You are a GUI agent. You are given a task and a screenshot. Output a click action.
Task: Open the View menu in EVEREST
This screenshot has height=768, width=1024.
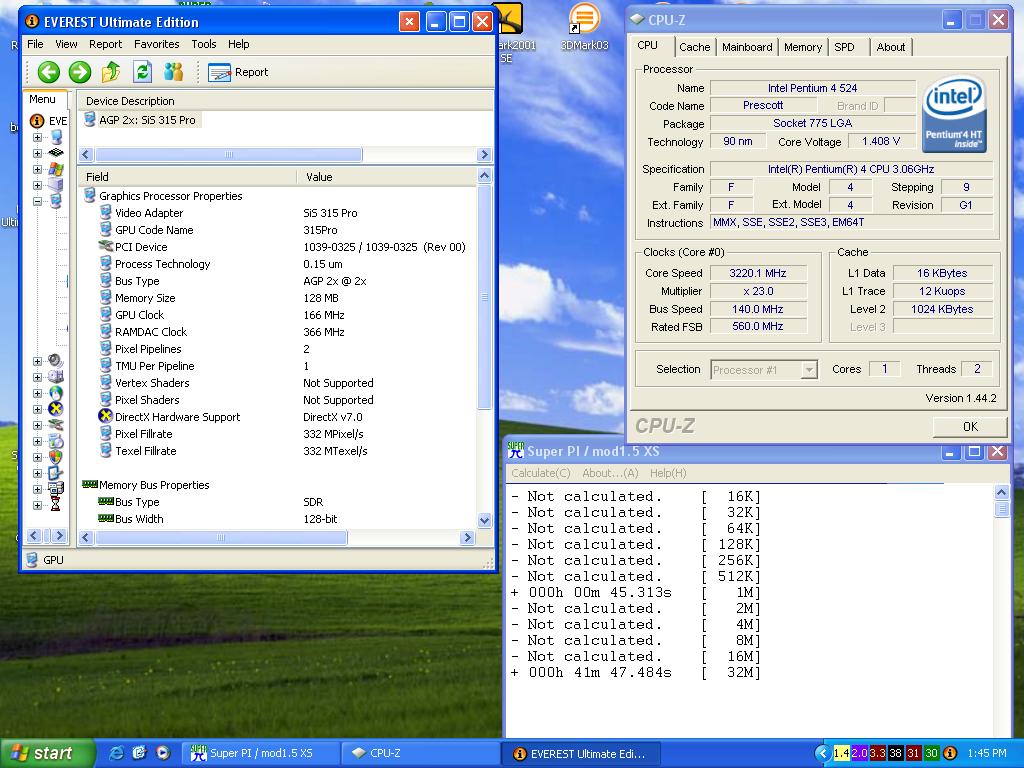(66, 44)
